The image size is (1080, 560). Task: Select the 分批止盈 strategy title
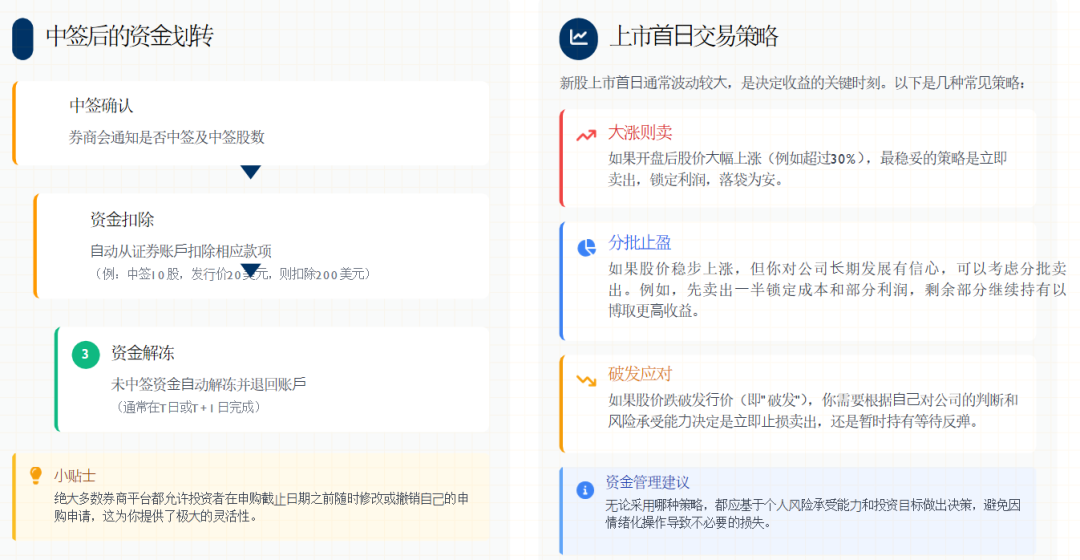639,242
